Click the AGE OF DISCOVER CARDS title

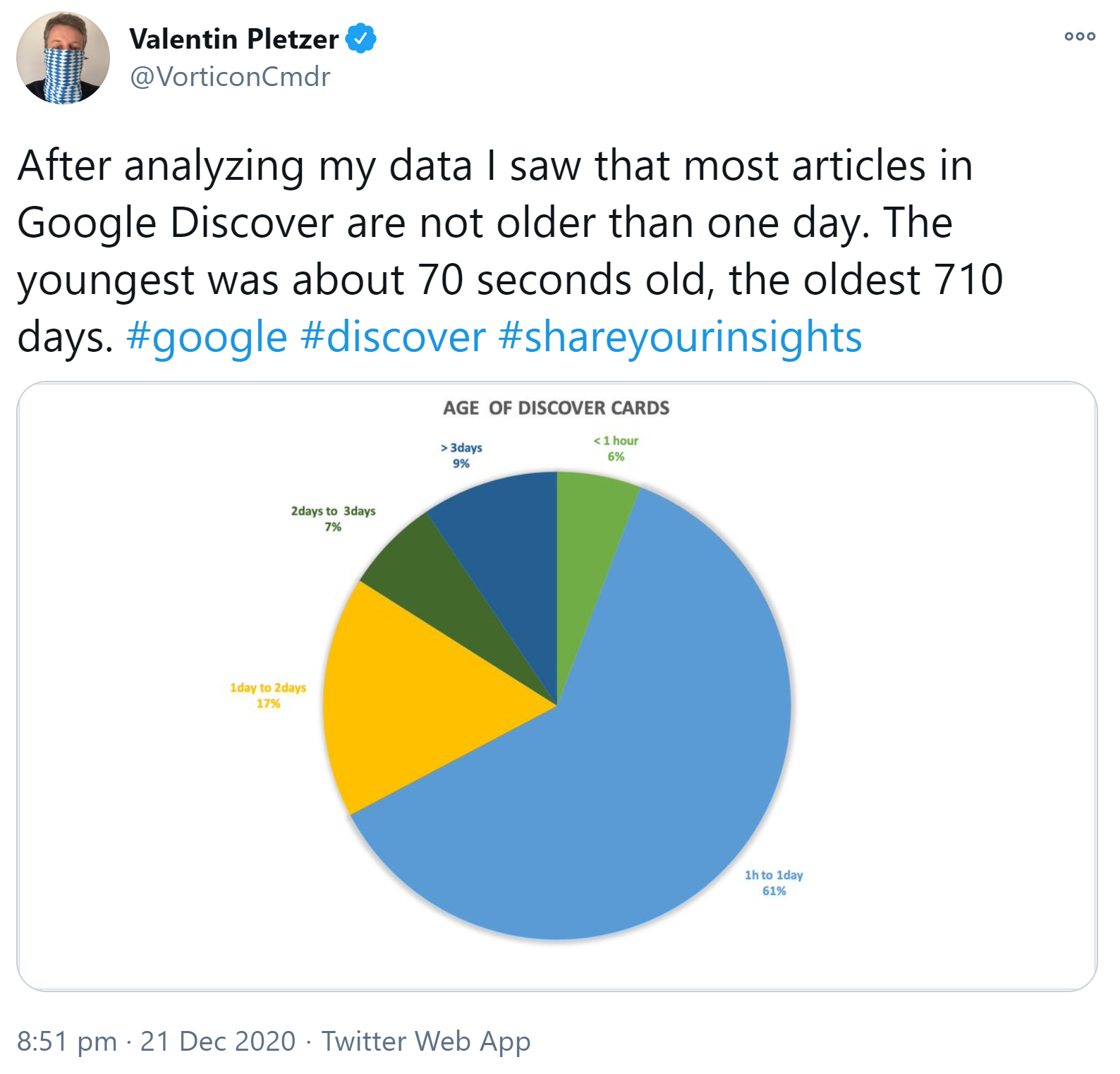(556, 407)
